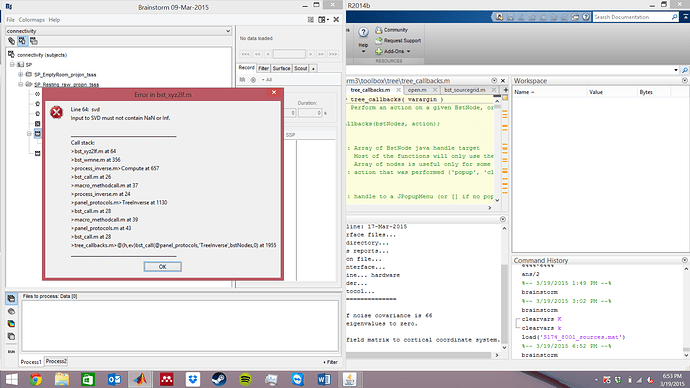
Task: Select 'clearvars K' in Command History
Action: 541,319
